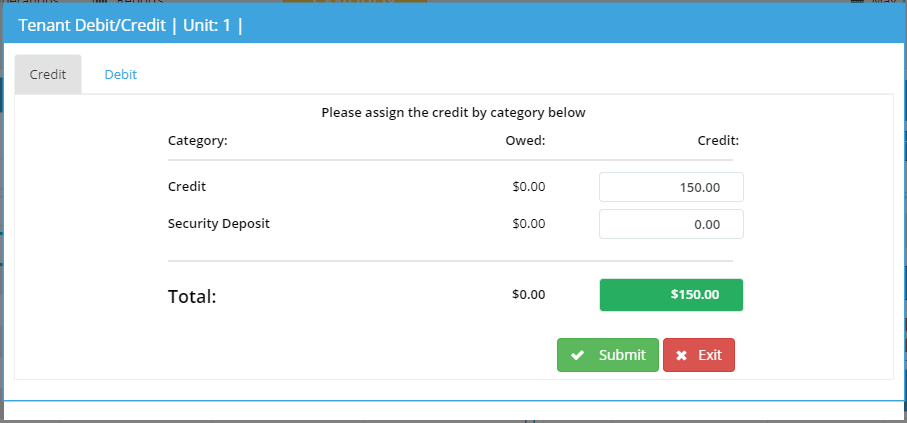Click the "Total:" label
This screenshot has height=423, width=907.
coord(192,296)
